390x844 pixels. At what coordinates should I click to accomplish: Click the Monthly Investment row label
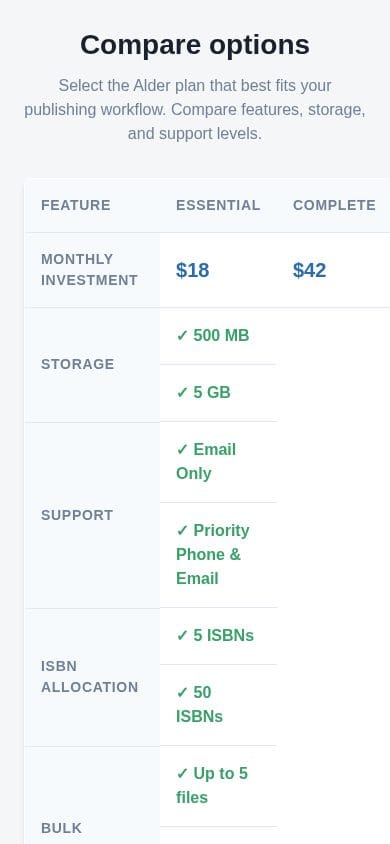coord(89,270)
